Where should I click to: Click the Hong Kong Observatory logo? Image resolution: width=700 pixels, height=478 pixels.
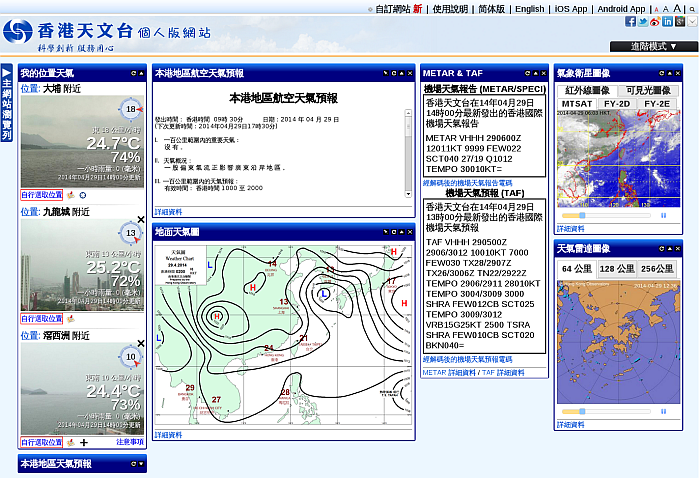pos(18,31)
